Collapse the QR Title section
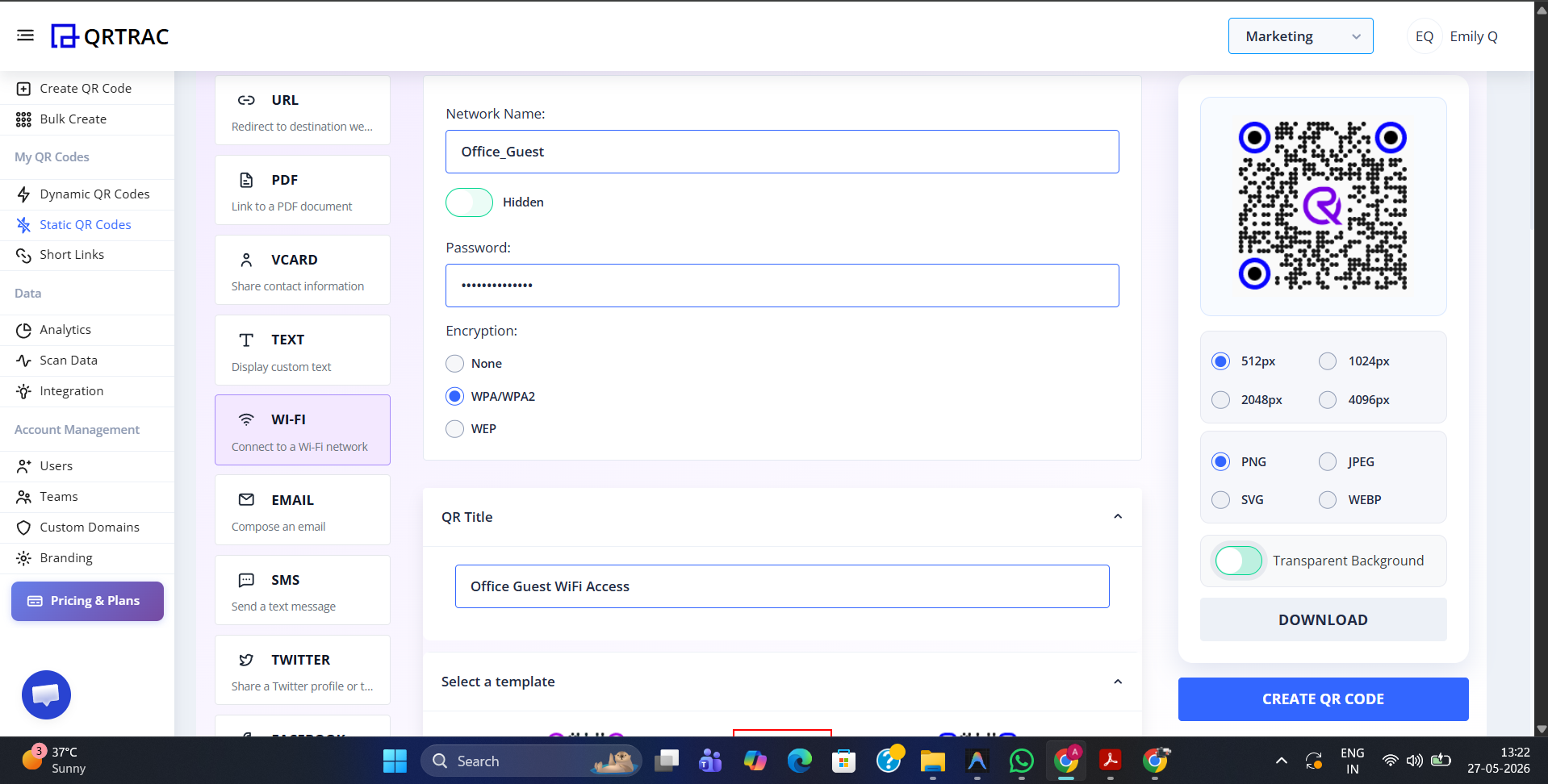Screen dimensions: 1548x784 tap(1118, 517)
